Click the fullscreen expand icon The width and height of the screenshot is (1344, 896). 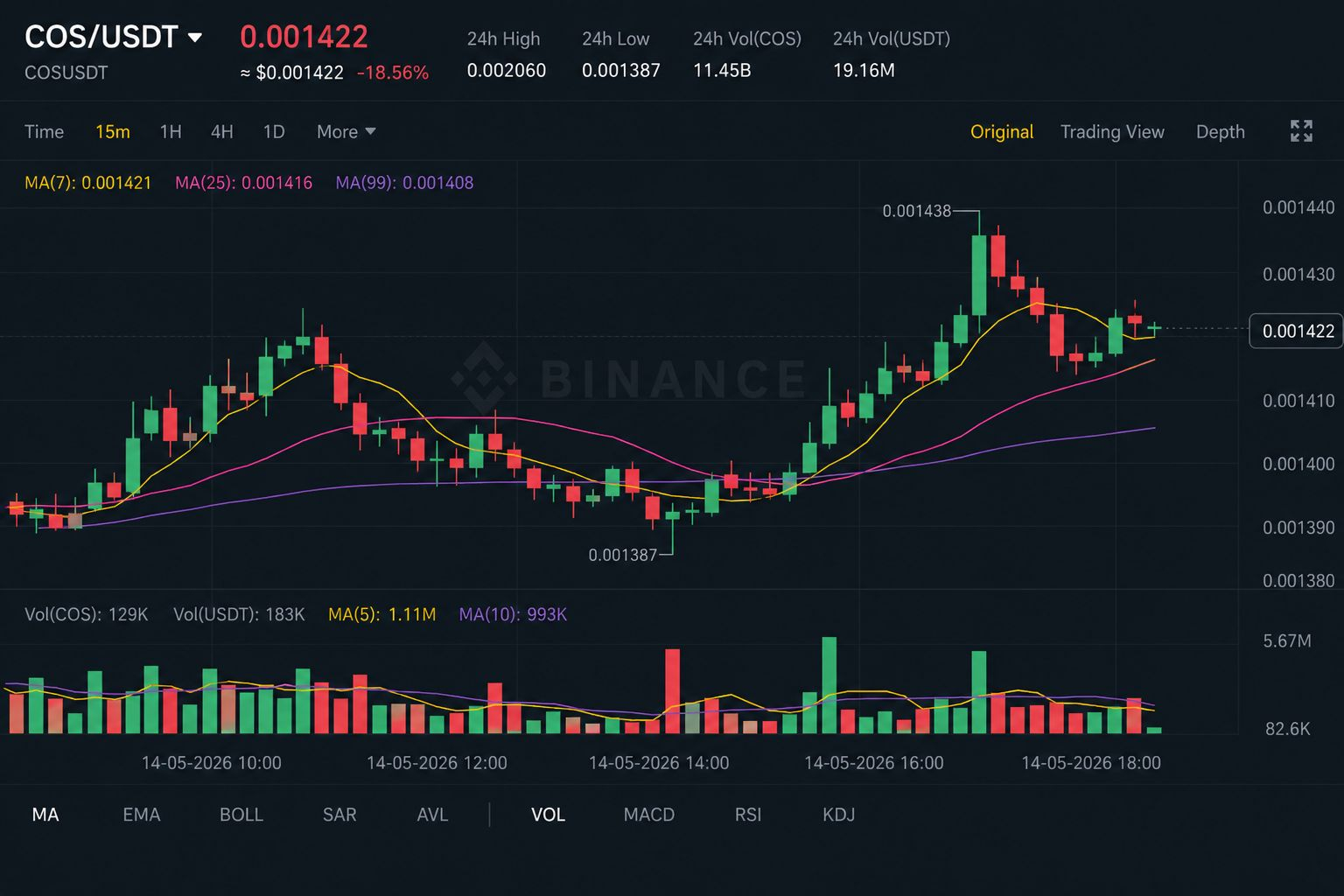[x=1301, y=131]
